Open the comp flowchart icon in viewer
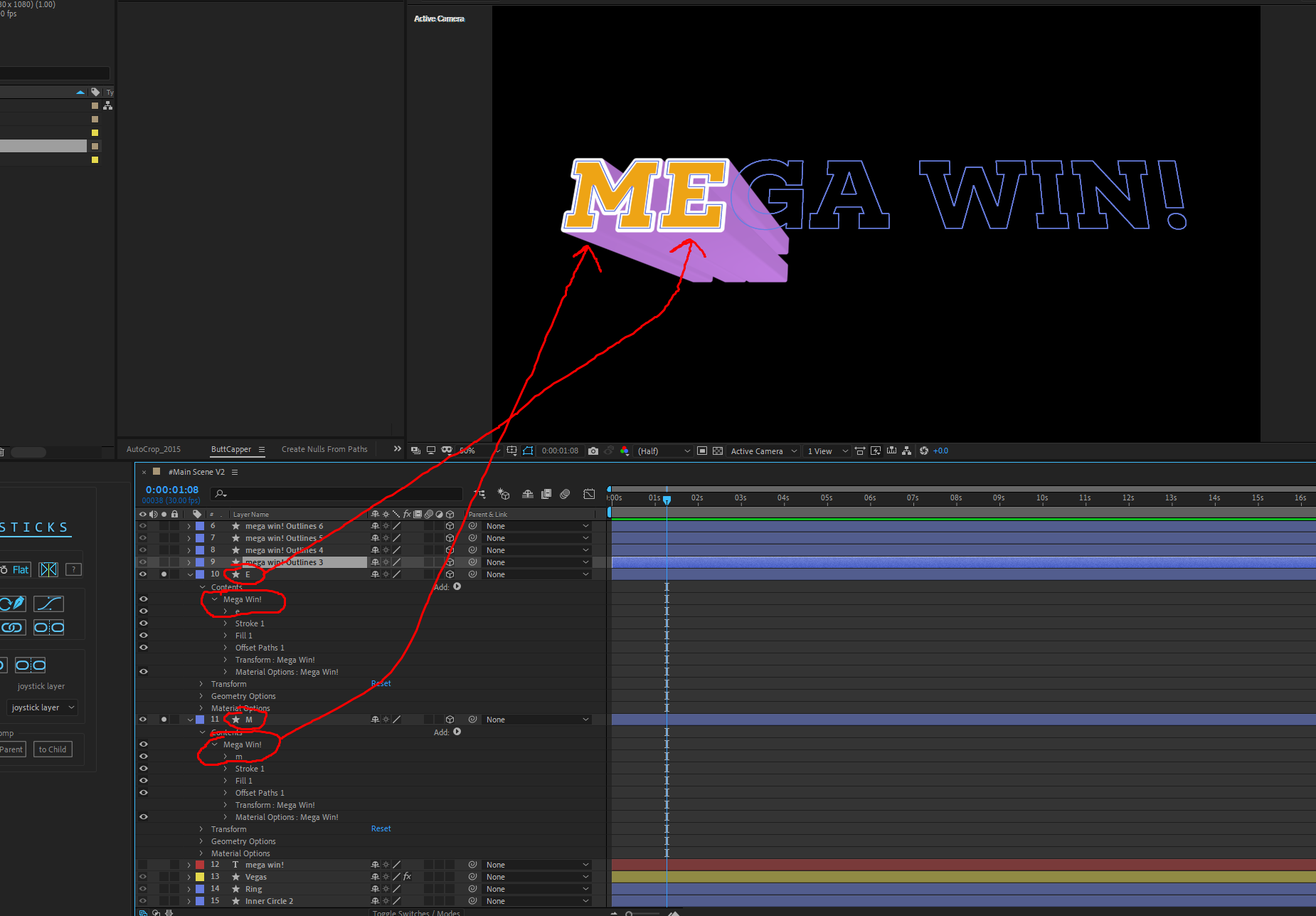Image resolution: width=1316 pixels, height=916 pixels. (907, 451)
